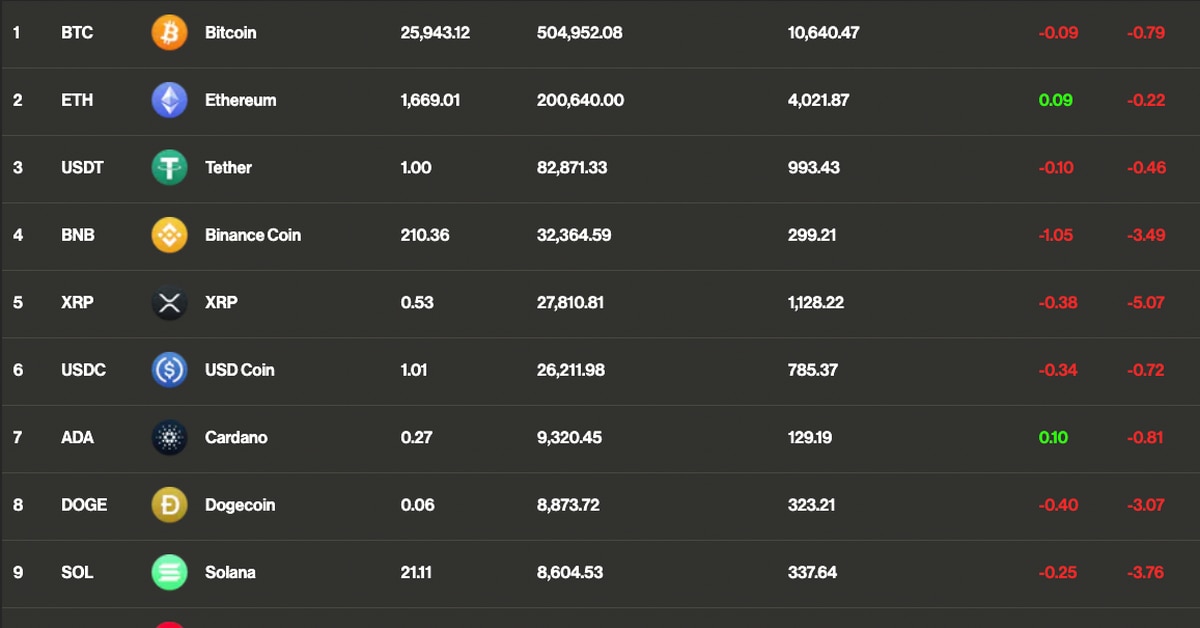Open the Bitcoin name link
This screenshot has height=628, width=1200.
coord(230,32)
